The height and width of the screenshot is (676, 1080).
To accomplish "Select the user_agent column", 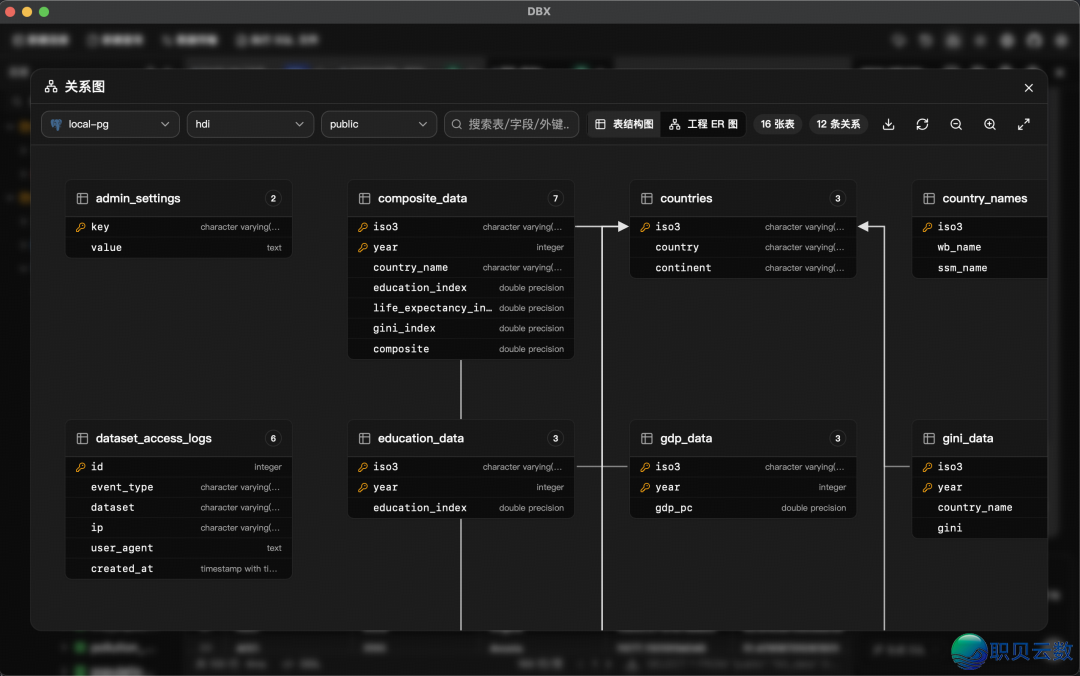I will coord(179,548).
